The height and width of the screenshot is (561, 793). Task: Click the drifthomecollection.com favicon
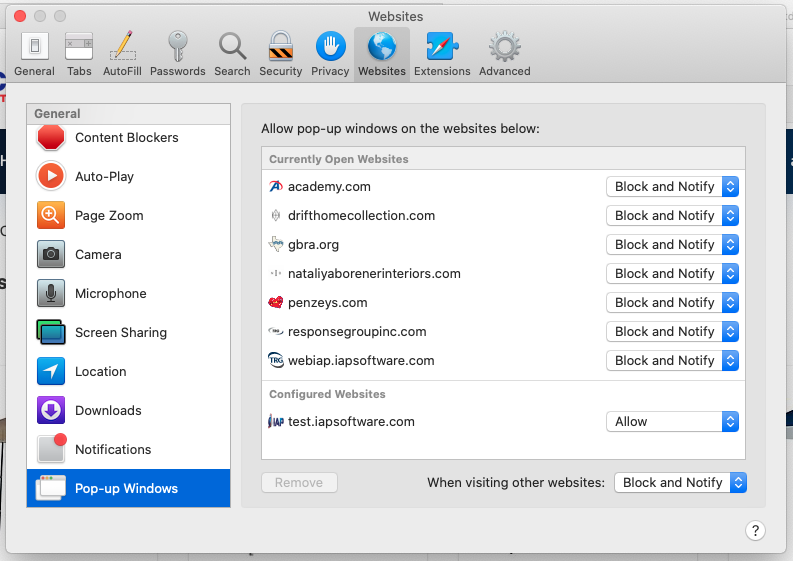pos(276,215)
